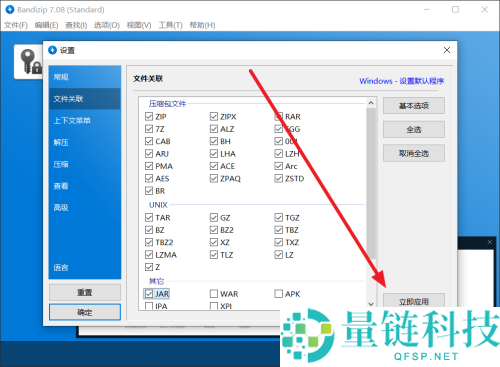Toggle the TLZ checkbox

coord(214,255)
